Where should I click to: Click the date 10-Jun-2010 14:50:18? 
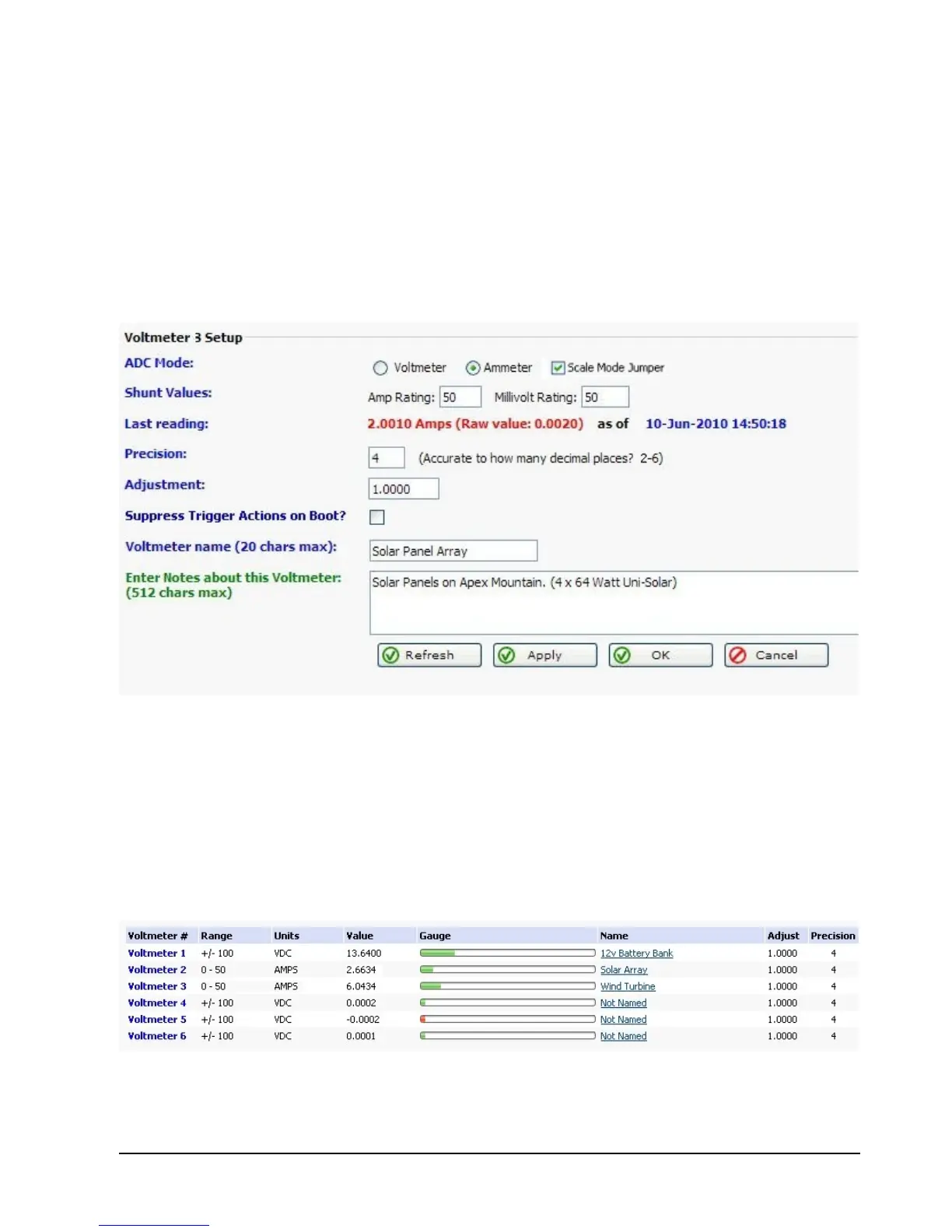[716, 424]
